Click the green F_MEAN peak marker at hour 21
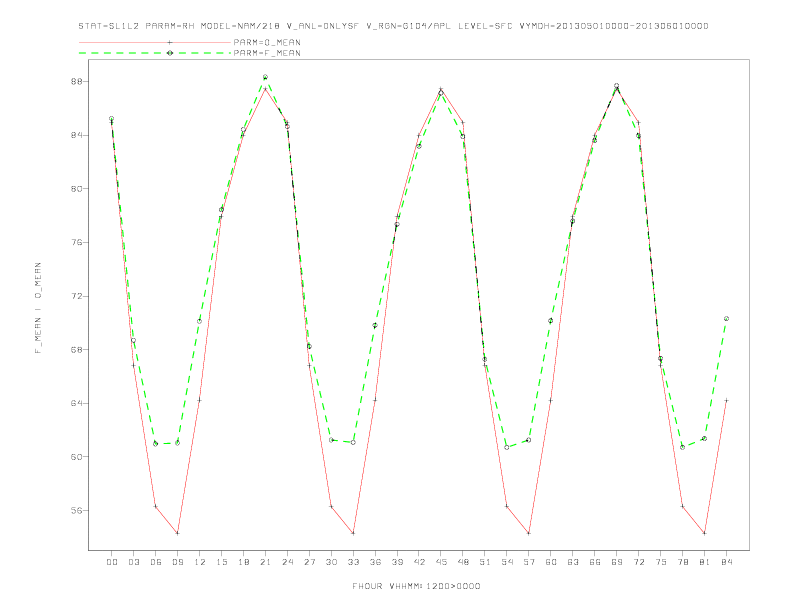 (265, 77)
